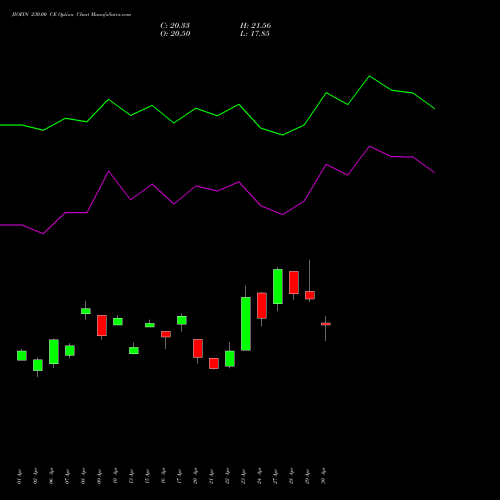Click the red candle on 28 Apr
This screenshot has width=500, height=500.
294,282
